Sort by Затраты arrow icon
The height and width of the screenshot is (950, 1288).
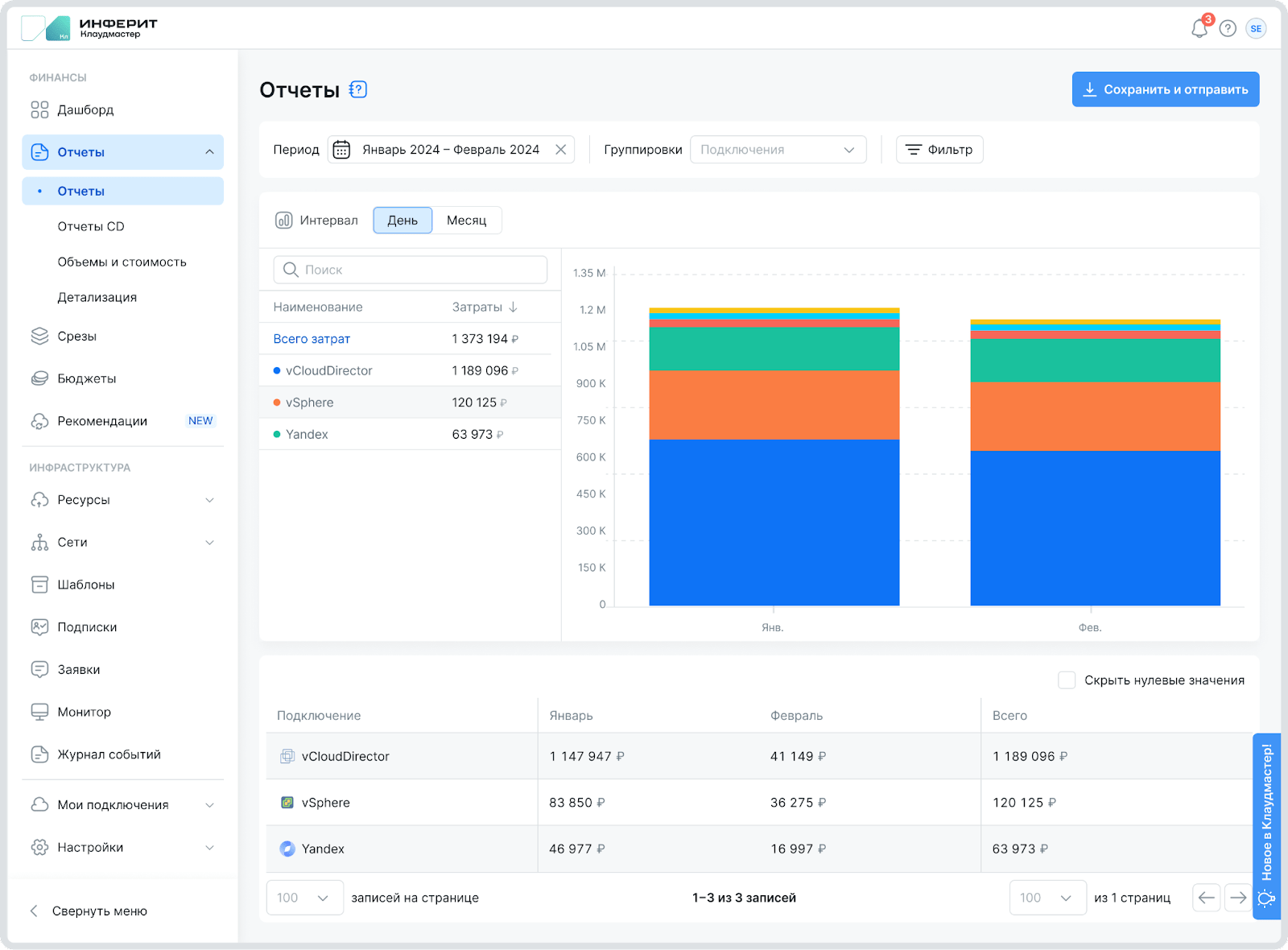click(x=513, y=307)
